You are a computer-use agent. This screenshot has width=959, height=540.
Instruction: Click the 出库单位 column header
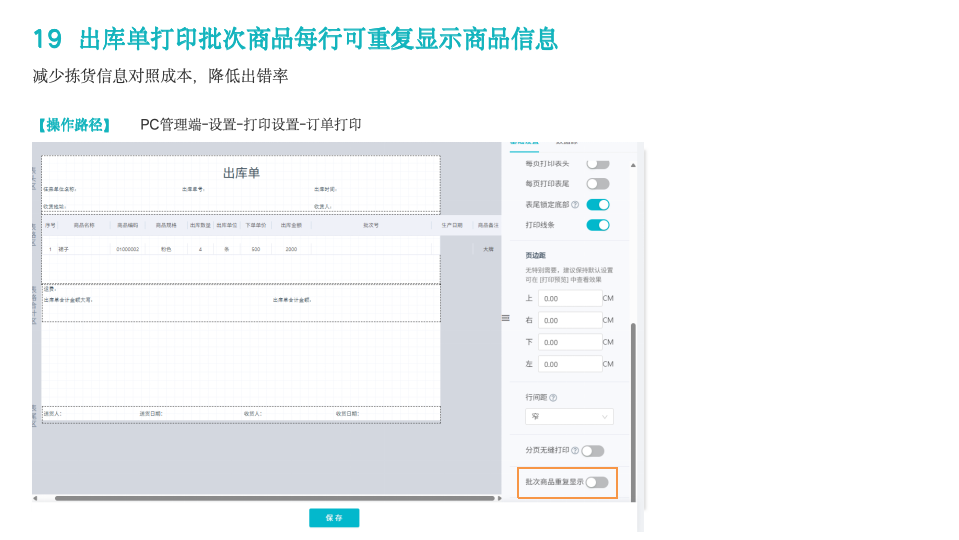pyautogui.click(x=226, y=225)
